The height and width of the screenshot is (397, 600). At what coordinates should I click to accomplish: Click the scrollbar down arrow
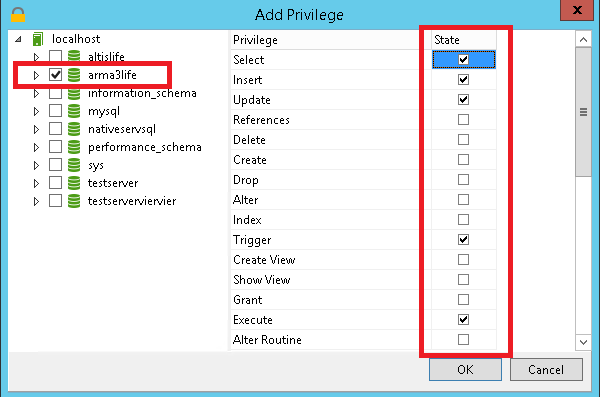[x=583, y=342]
